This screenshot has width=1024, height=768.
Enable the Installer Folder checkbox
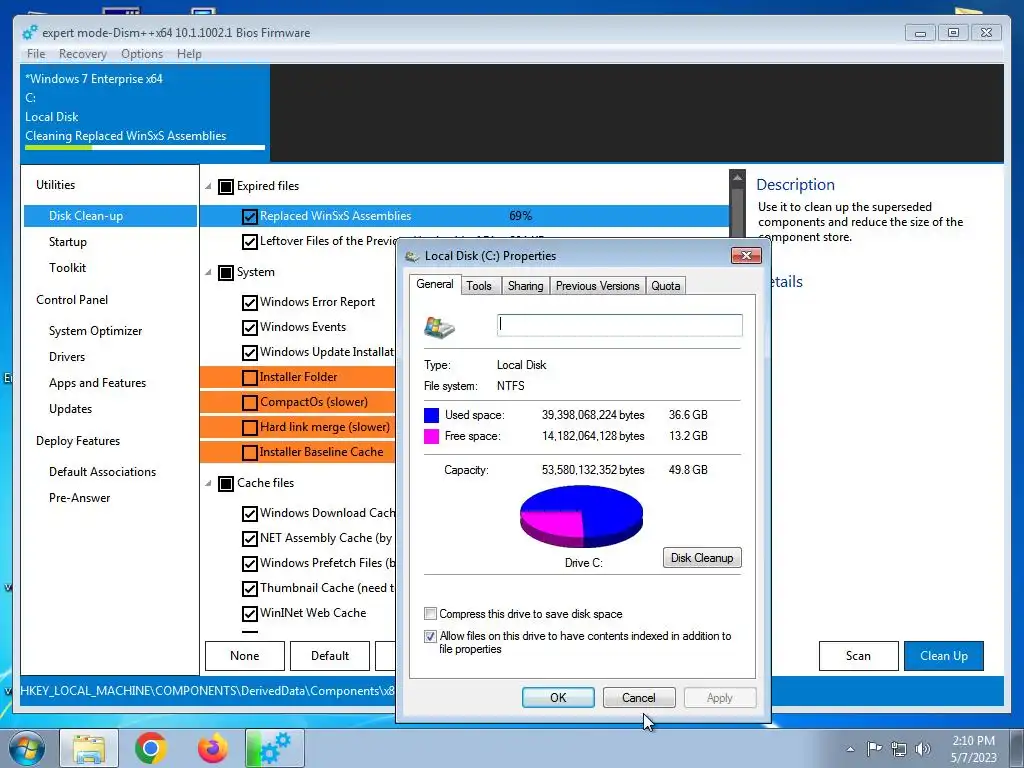tap(249, 377)
